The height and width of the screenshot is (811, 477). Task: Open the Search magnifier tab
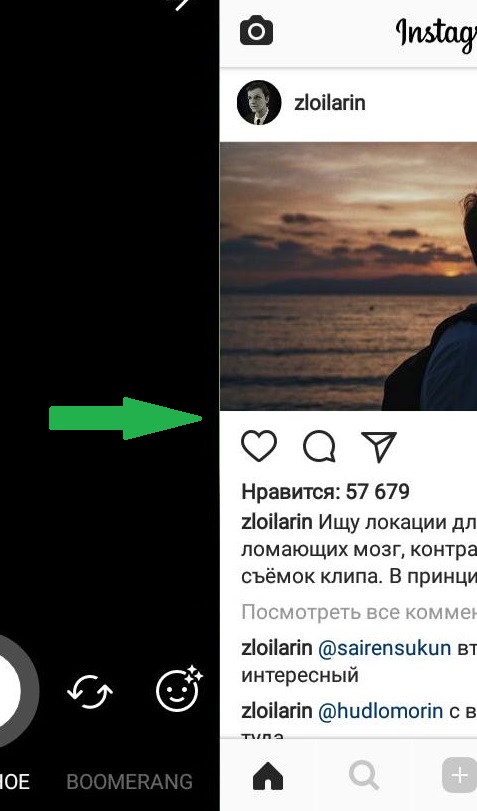coord(364,776)
